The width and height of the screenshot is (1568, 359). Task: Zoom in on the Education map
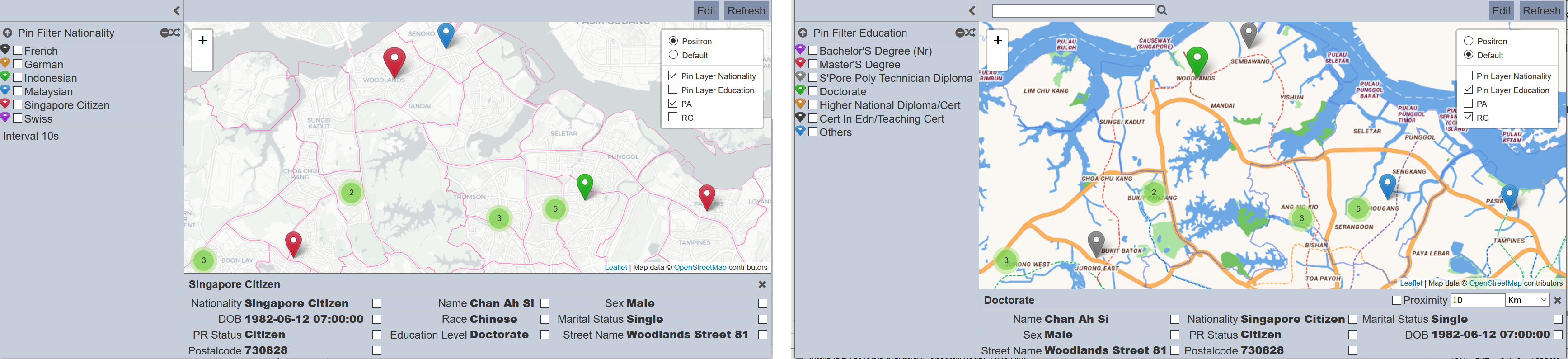997,40
